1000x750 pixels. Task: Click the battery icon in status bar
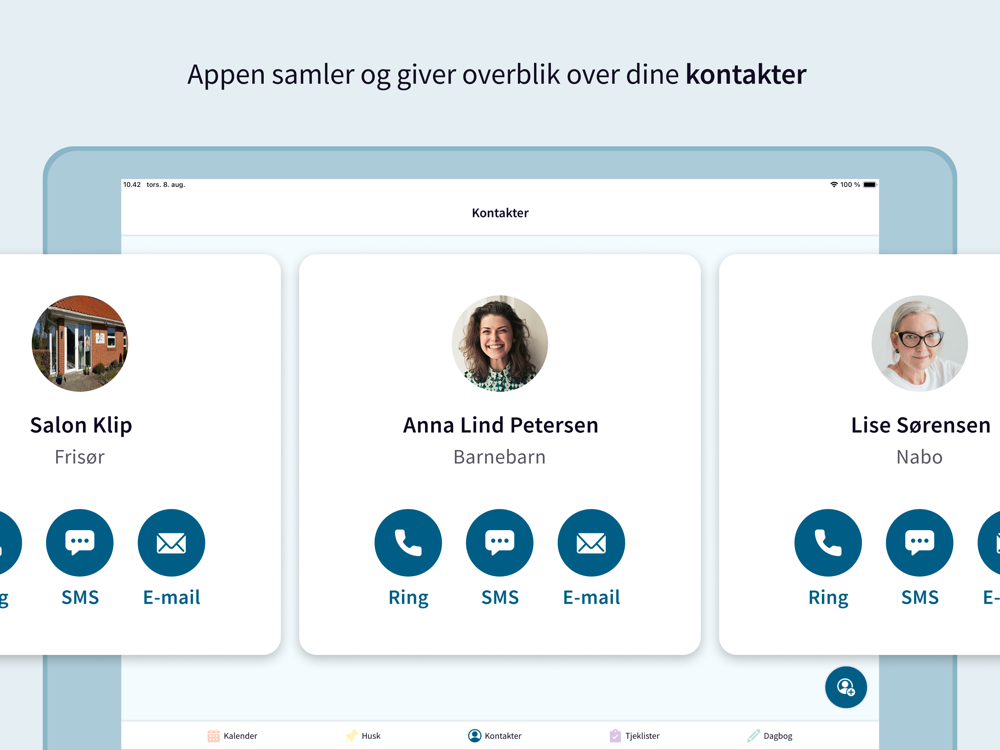pos(870,185)
